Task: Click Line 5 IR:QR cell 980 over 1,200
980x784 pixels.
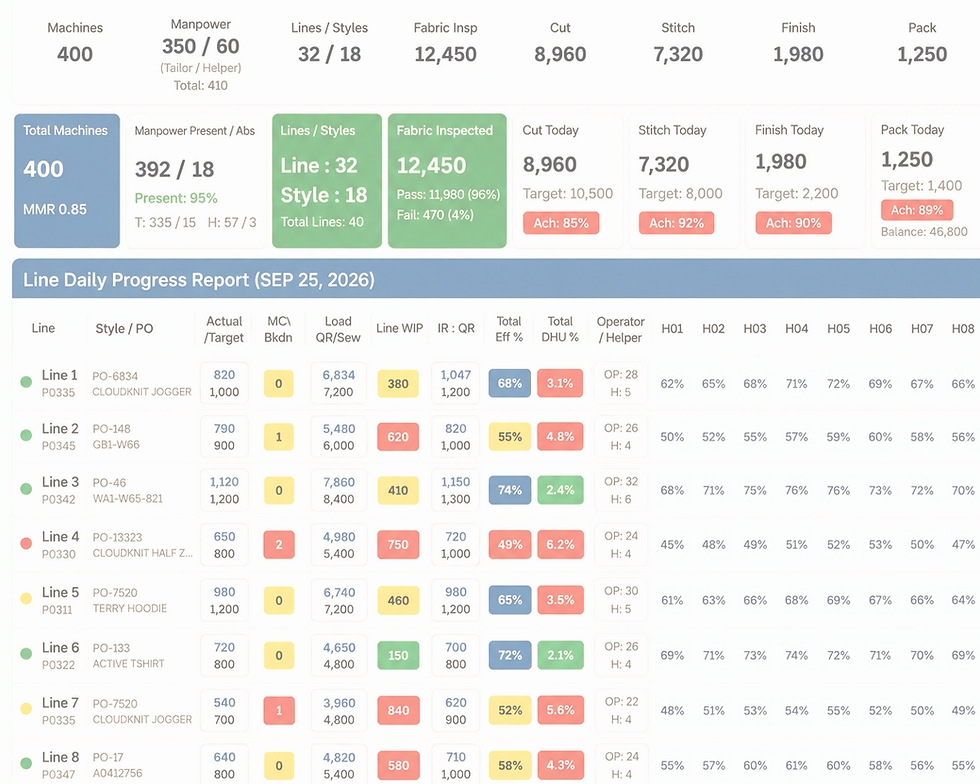Action: pos(456,600)
